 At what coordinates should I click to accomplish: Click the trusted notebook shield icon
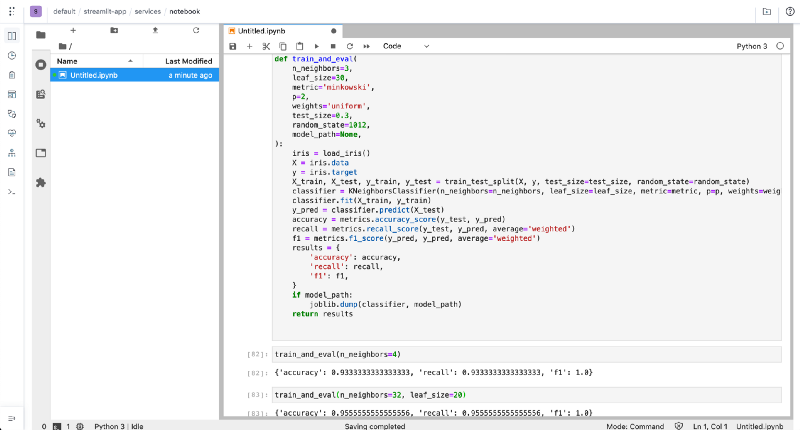pyautogui.click(x=679, y=426)
